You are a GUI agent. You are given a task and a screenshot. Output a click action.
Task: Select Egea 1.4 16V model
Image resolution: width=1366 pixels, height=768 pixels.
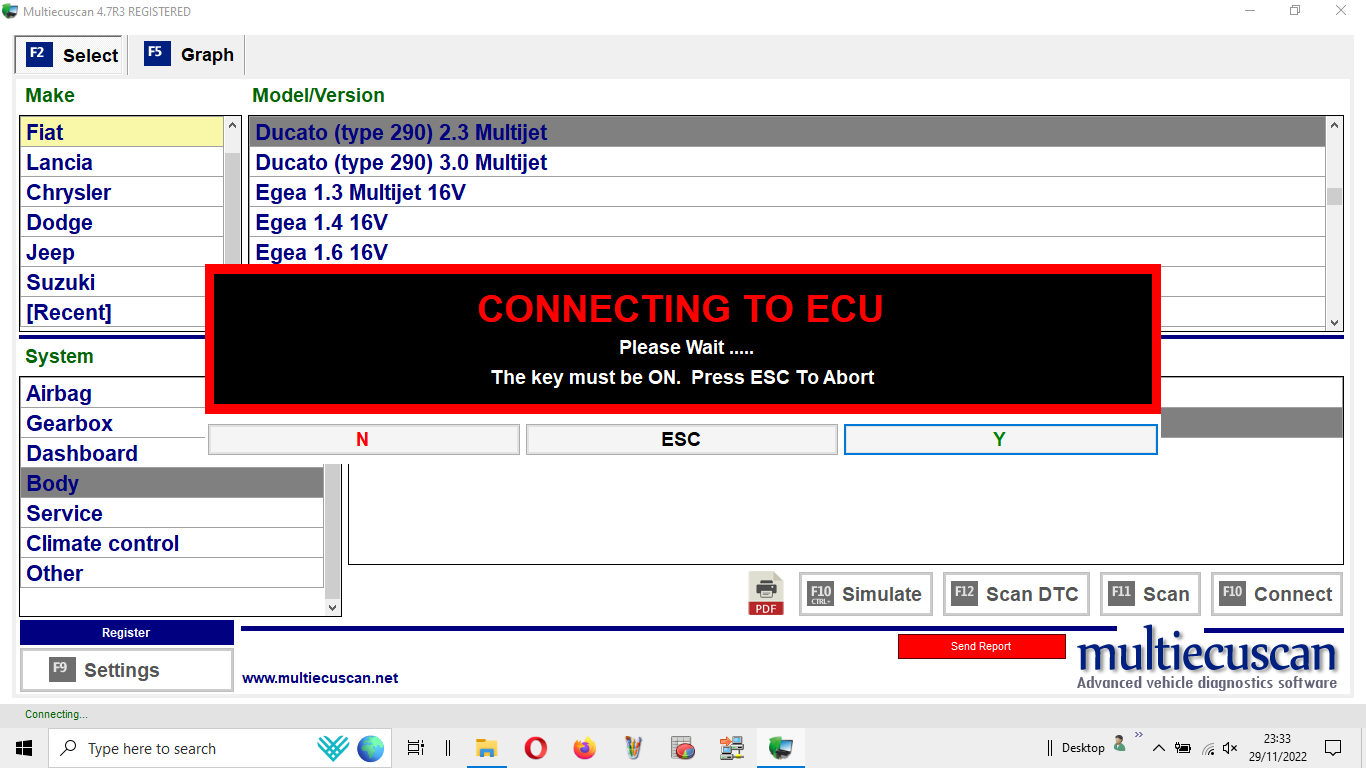pos(788,222)
